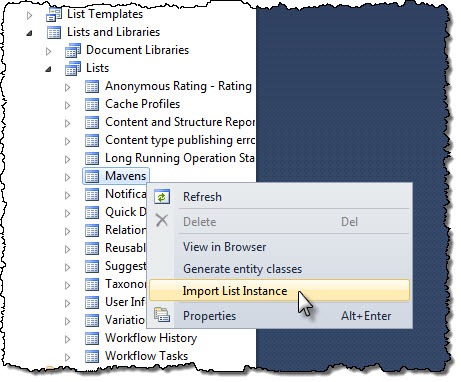Click the Document Libraries folder icon
461x382 pixels.
[x=73, y=50]
